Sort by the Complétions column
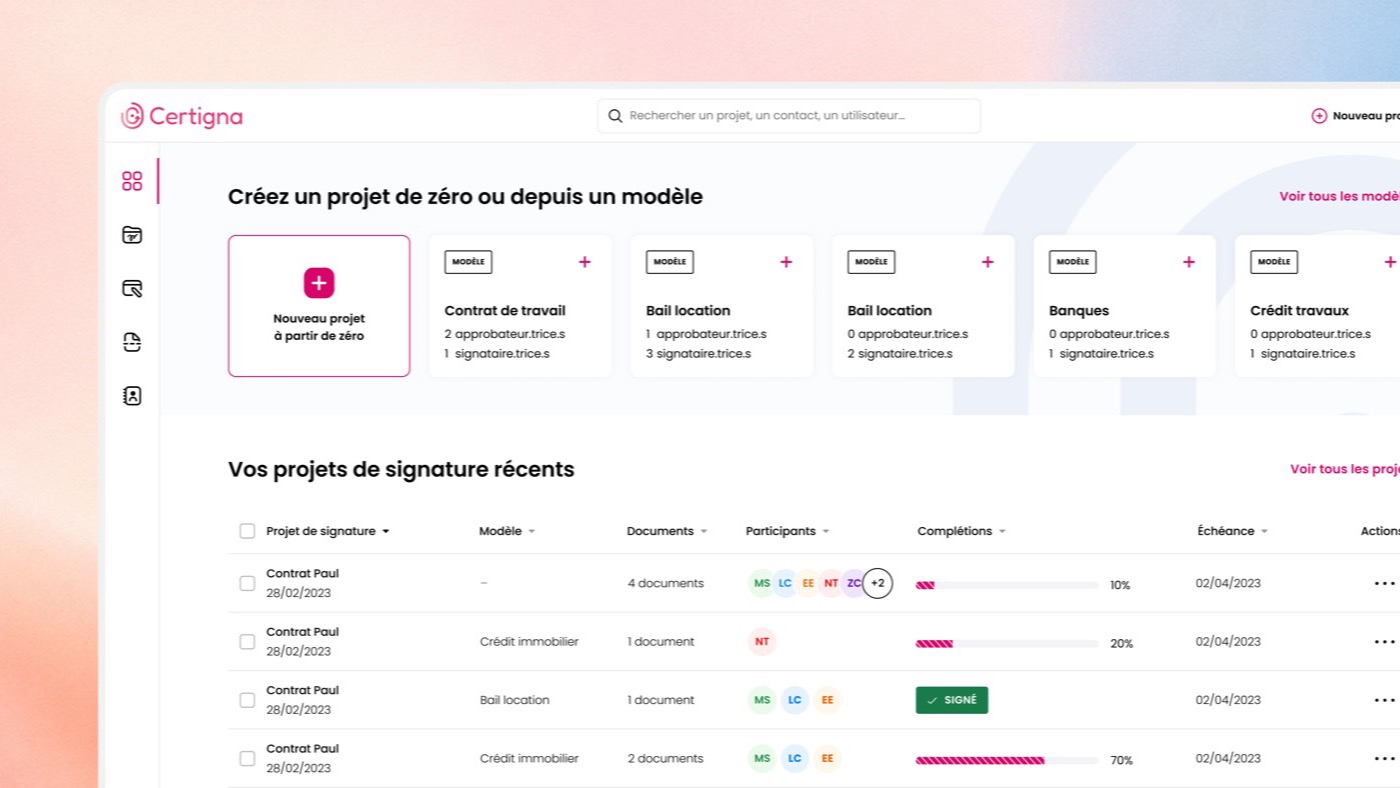This screenshot has height=788, width=1400. pos(962,531)
